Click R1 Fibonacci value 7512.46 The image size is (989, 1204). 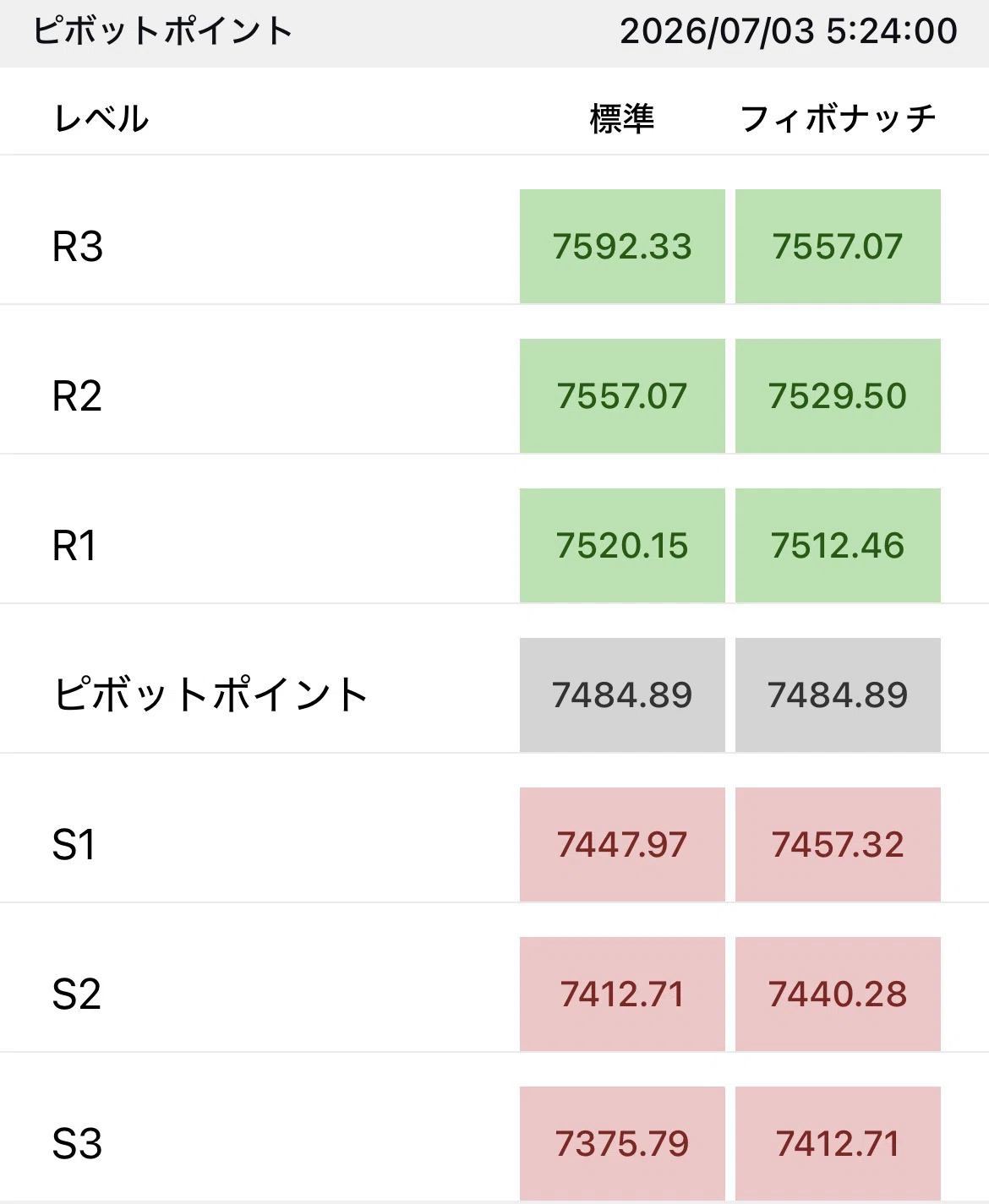pyautogui.click(x=838, y=545)
